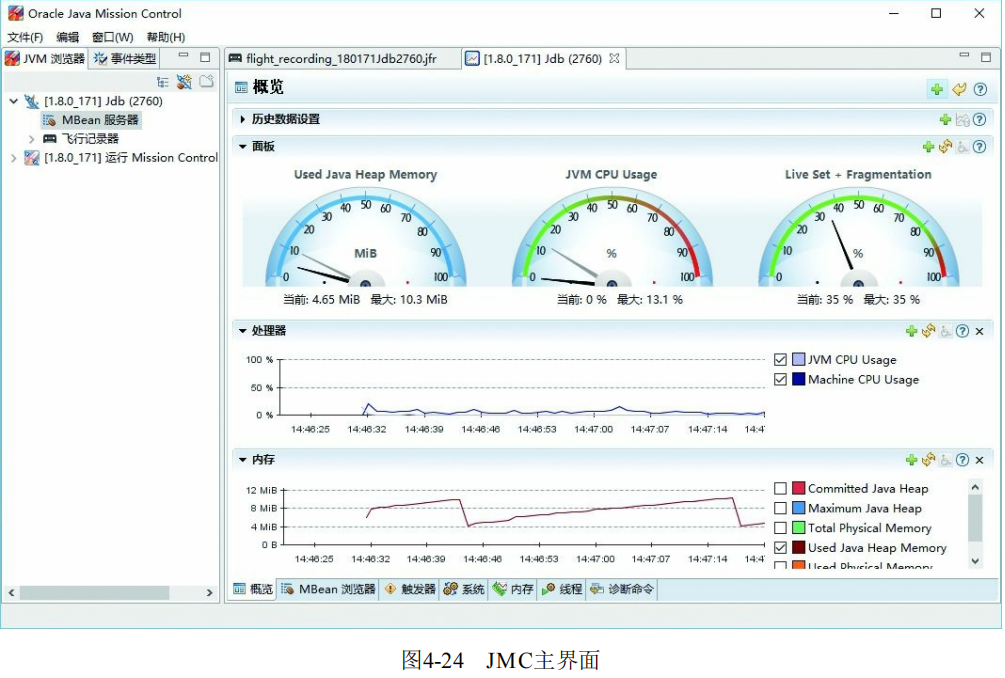Click the yellow undo arrow in 概览 toolbar
This screenshot has width=1005, height=678.
959,89
